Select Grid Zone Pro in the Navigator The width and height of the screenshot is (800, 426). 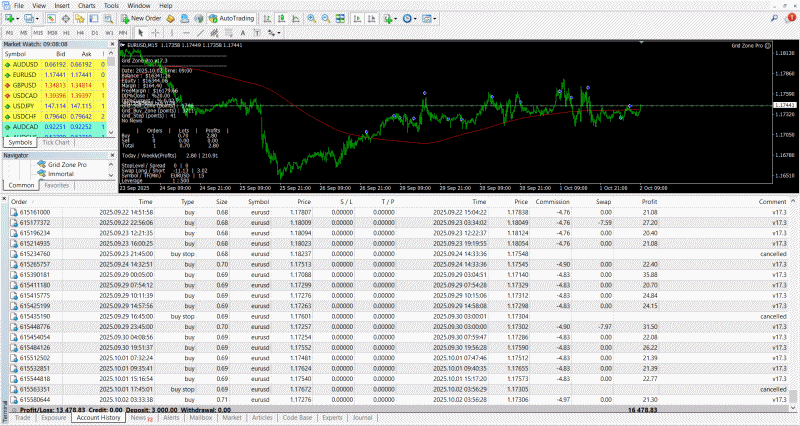65,164
